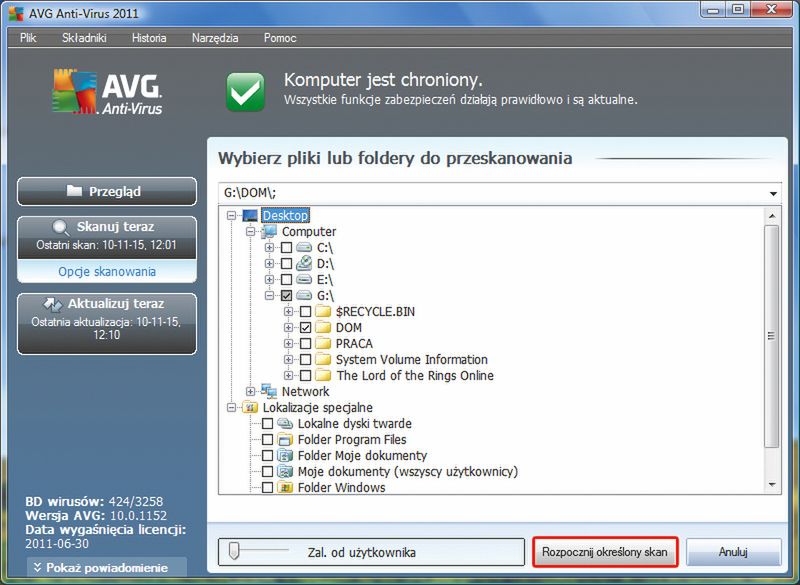Click the Folder Windows icon
800x585 pixels.
(285, 487)
